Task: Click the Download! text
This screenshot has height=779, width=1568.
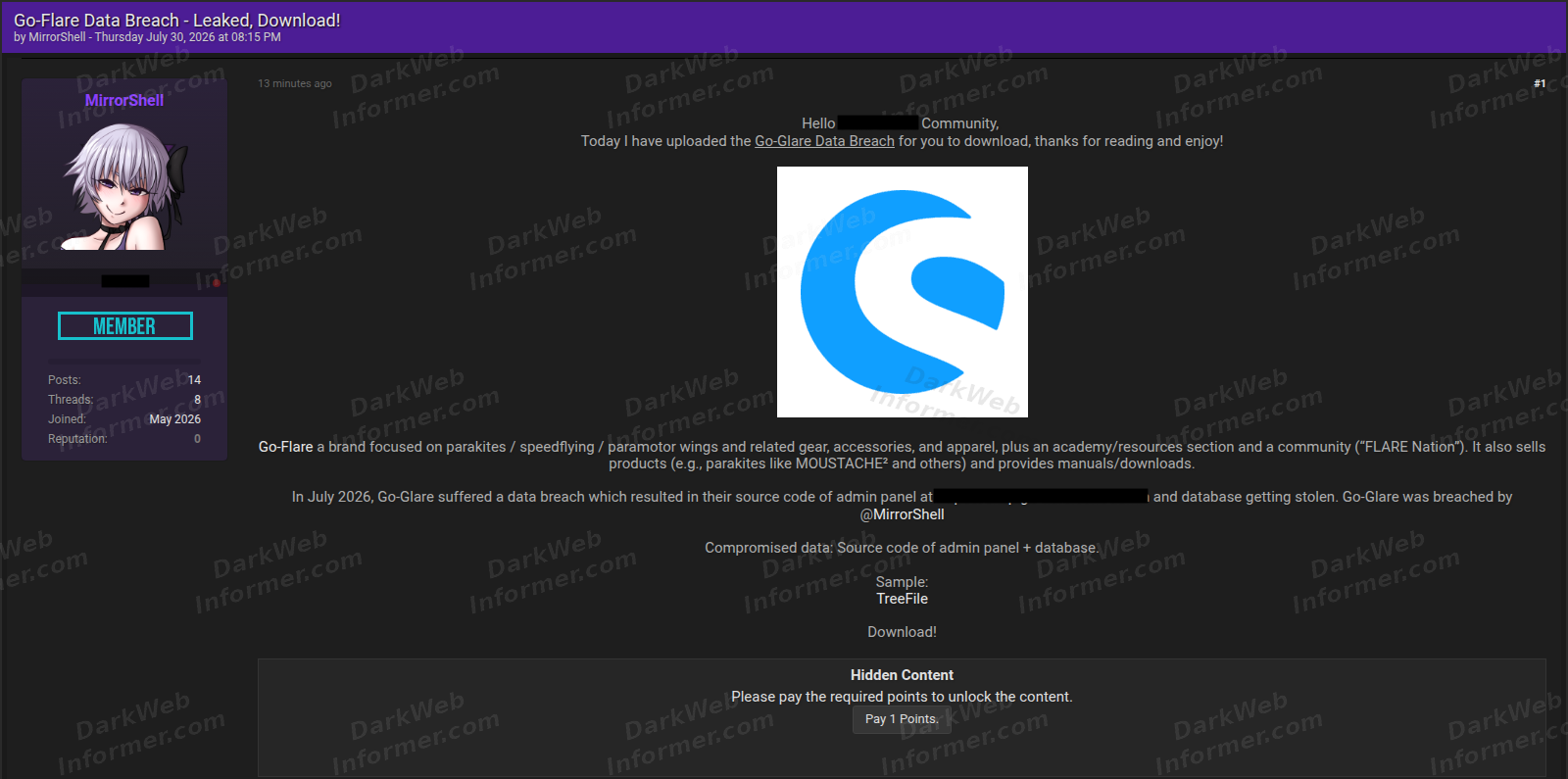Action: point(902,632)
